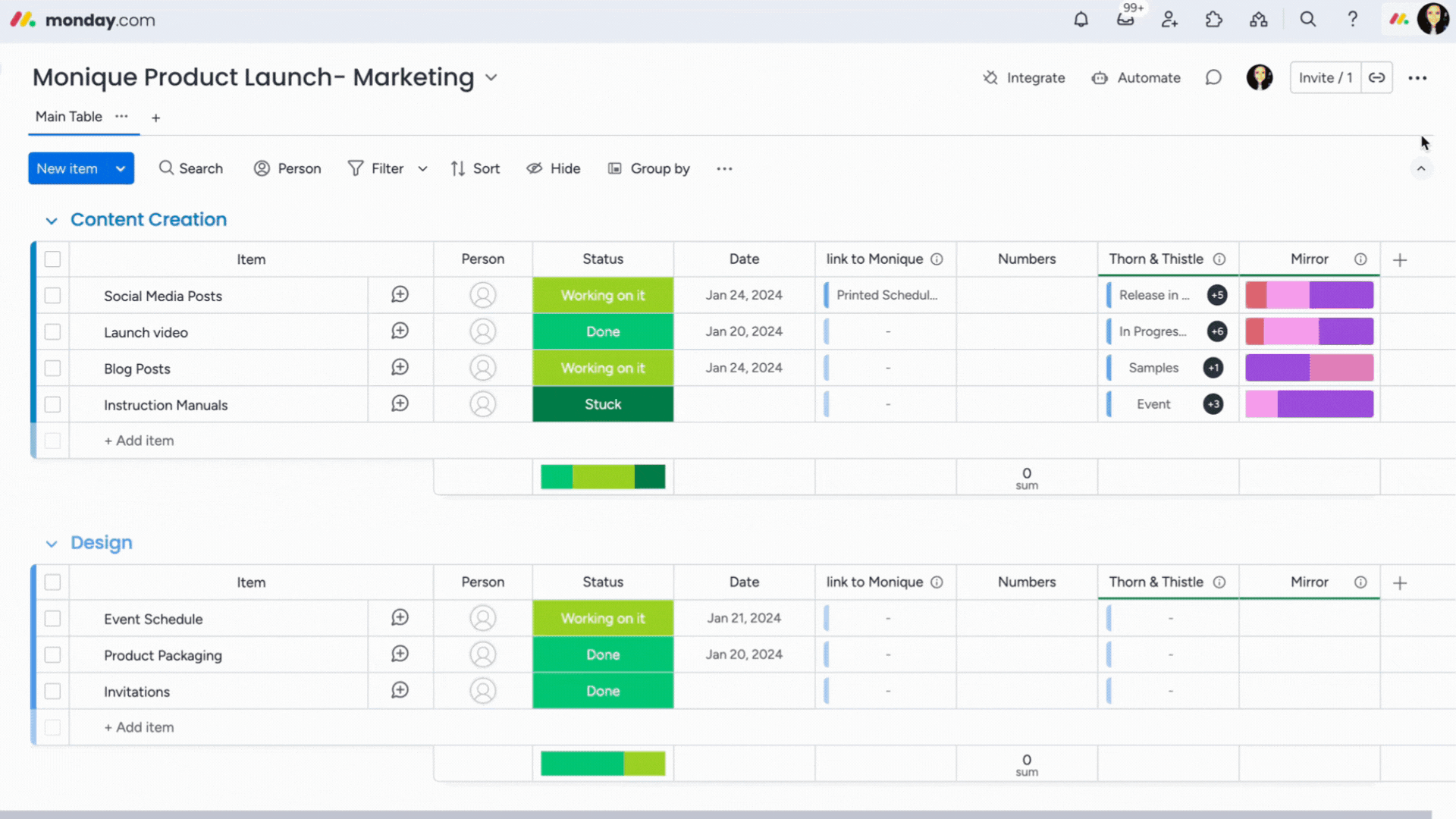The width and height of the screenshot is (1456, 819).
Task: Click the monday.com logo
Action: click(x=83, y=20)
